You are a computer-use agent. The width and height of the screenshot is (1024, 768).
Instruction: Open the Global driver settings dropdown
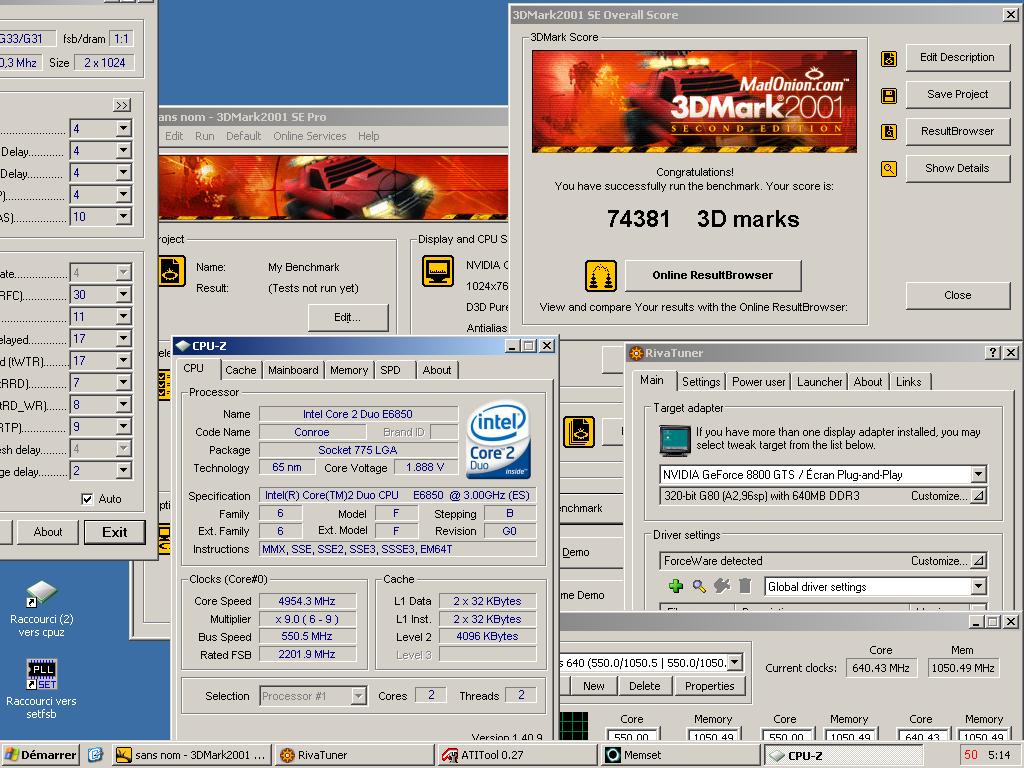point(978,586)
